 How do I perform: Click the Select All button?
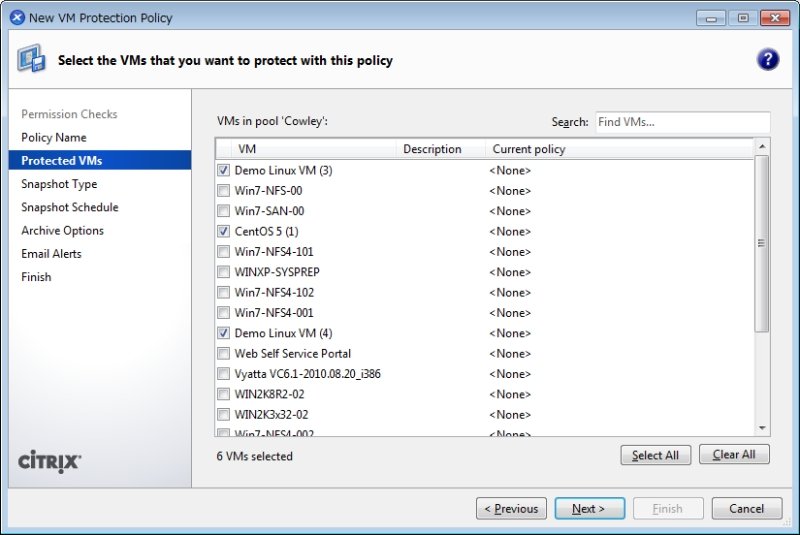(x=656, y=455)
